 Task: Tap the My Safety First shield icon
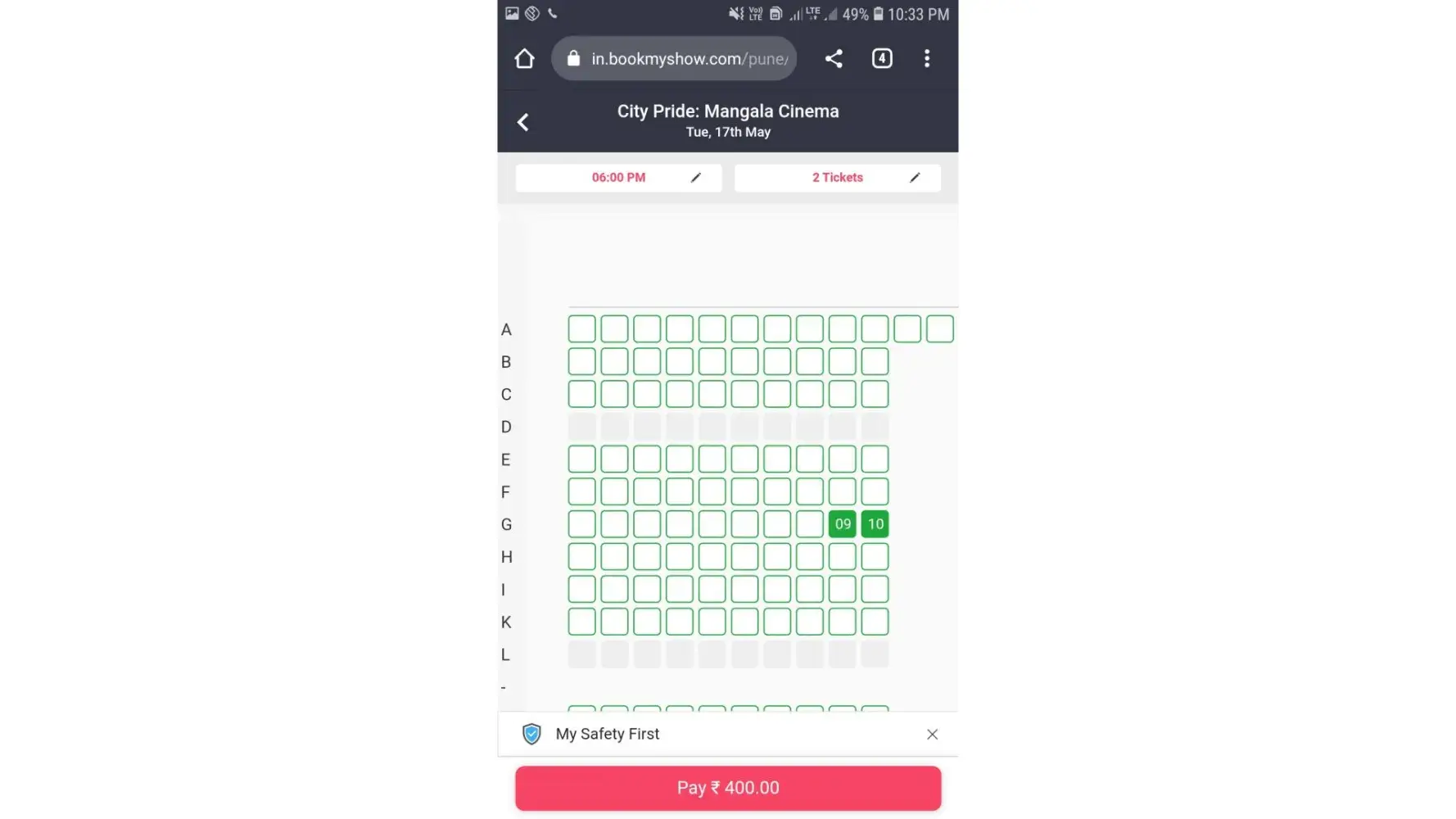click(531, 734)
